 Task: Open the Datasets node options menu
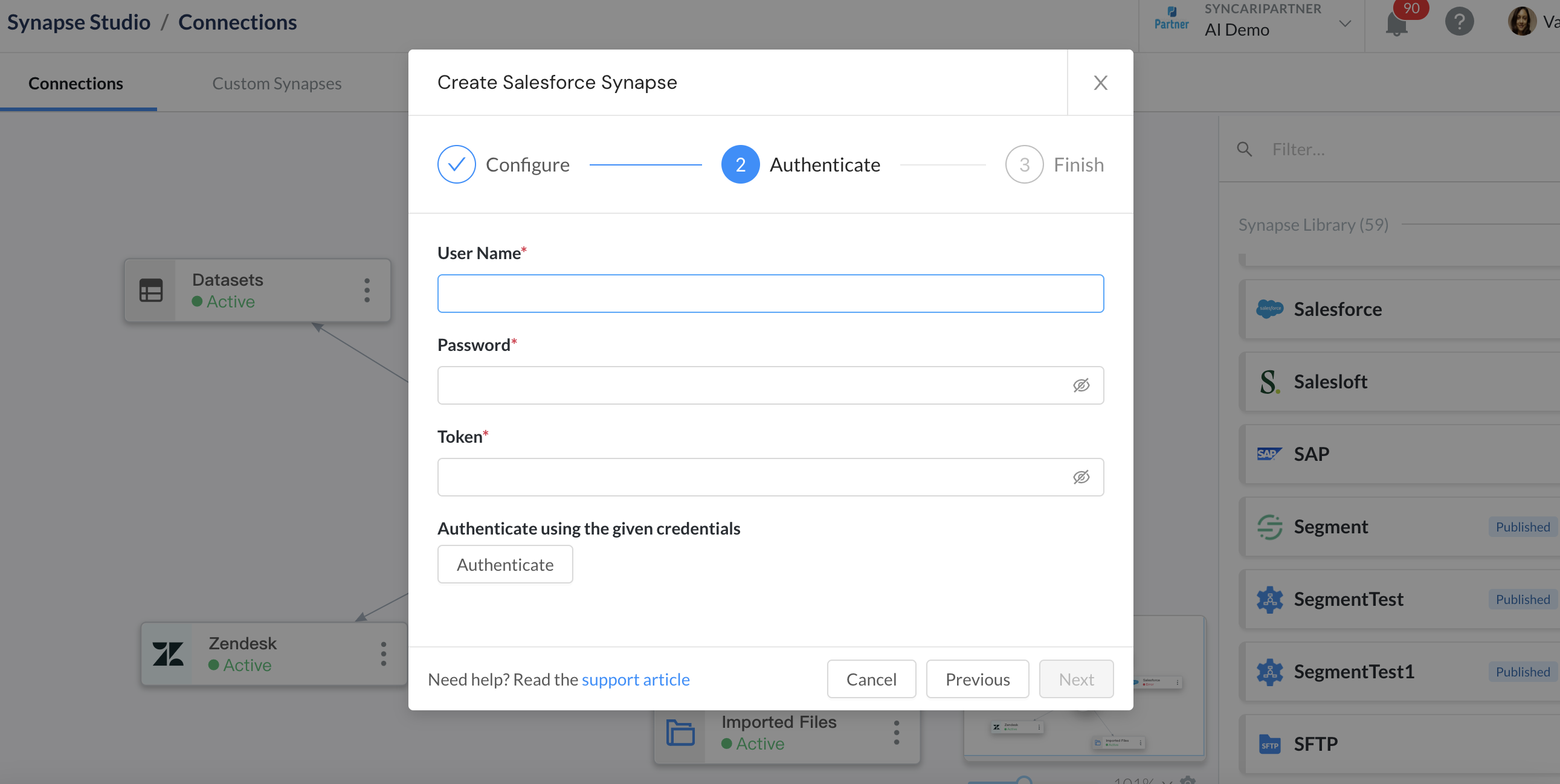pyautogui.click(x=366, y=290)
